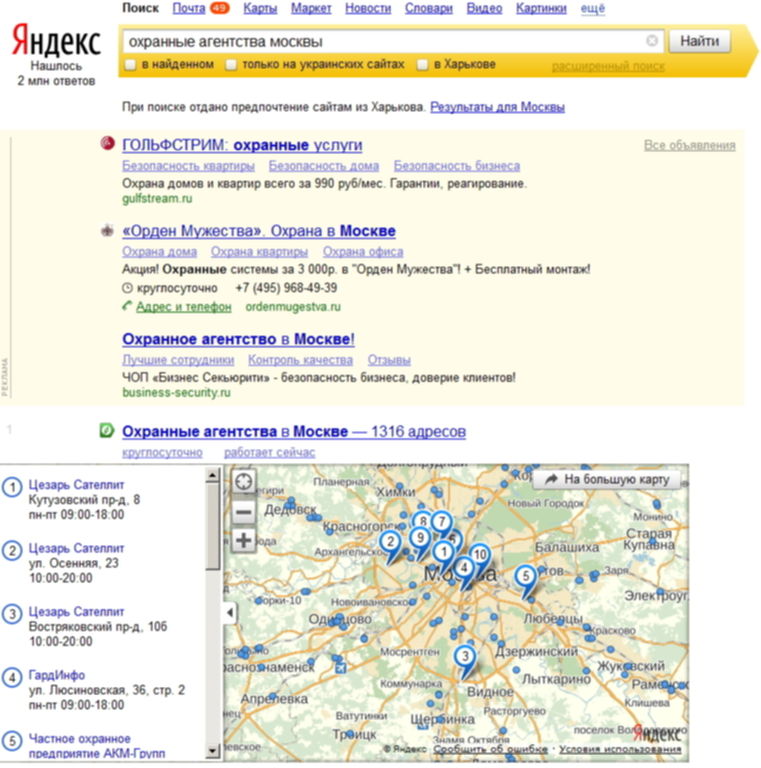Click 'Условия использования' on map

pyautogui.click(x=620, y=749)
